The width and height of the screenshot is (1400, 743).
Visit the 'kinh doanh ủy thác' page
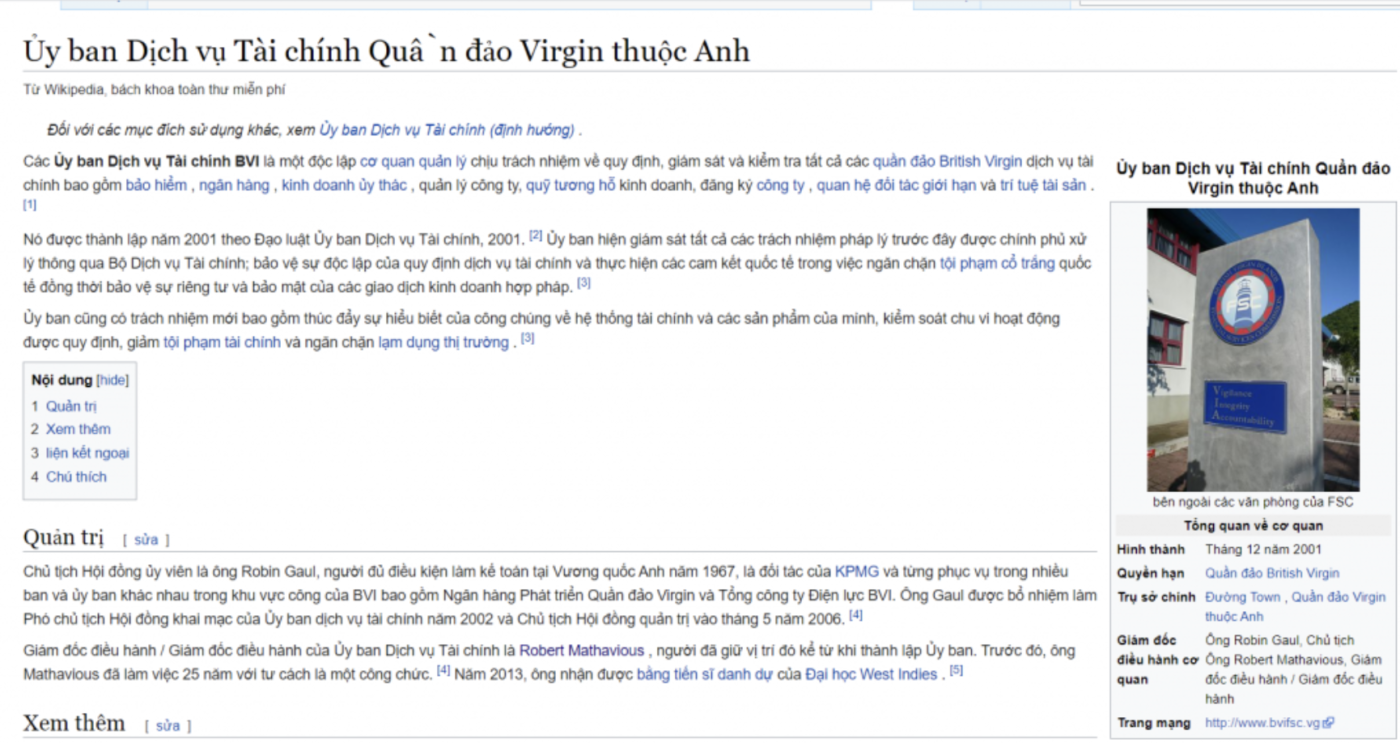344,185
